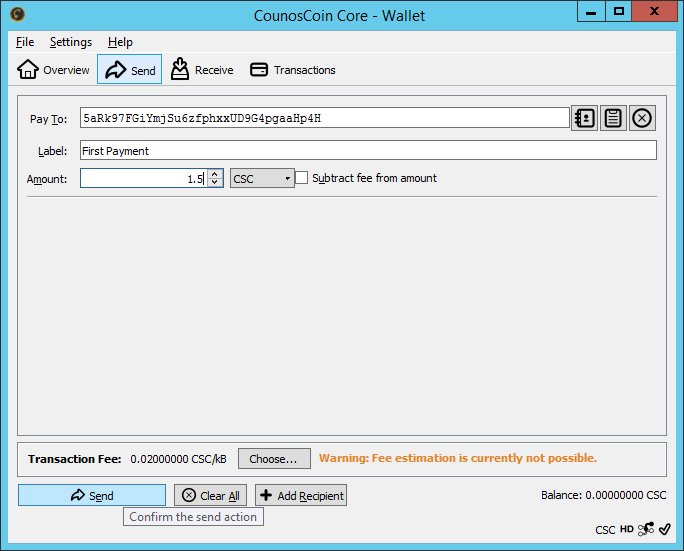Viewport: 684px width, 551px height.
Task: Decrease amount with the down arrow
Action: pos(215,182)
